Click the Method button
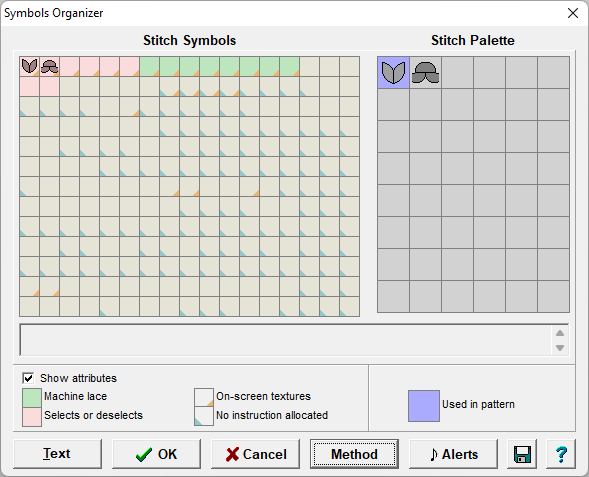The width and height of the screenshot is (589, 477). click(354, 454)
